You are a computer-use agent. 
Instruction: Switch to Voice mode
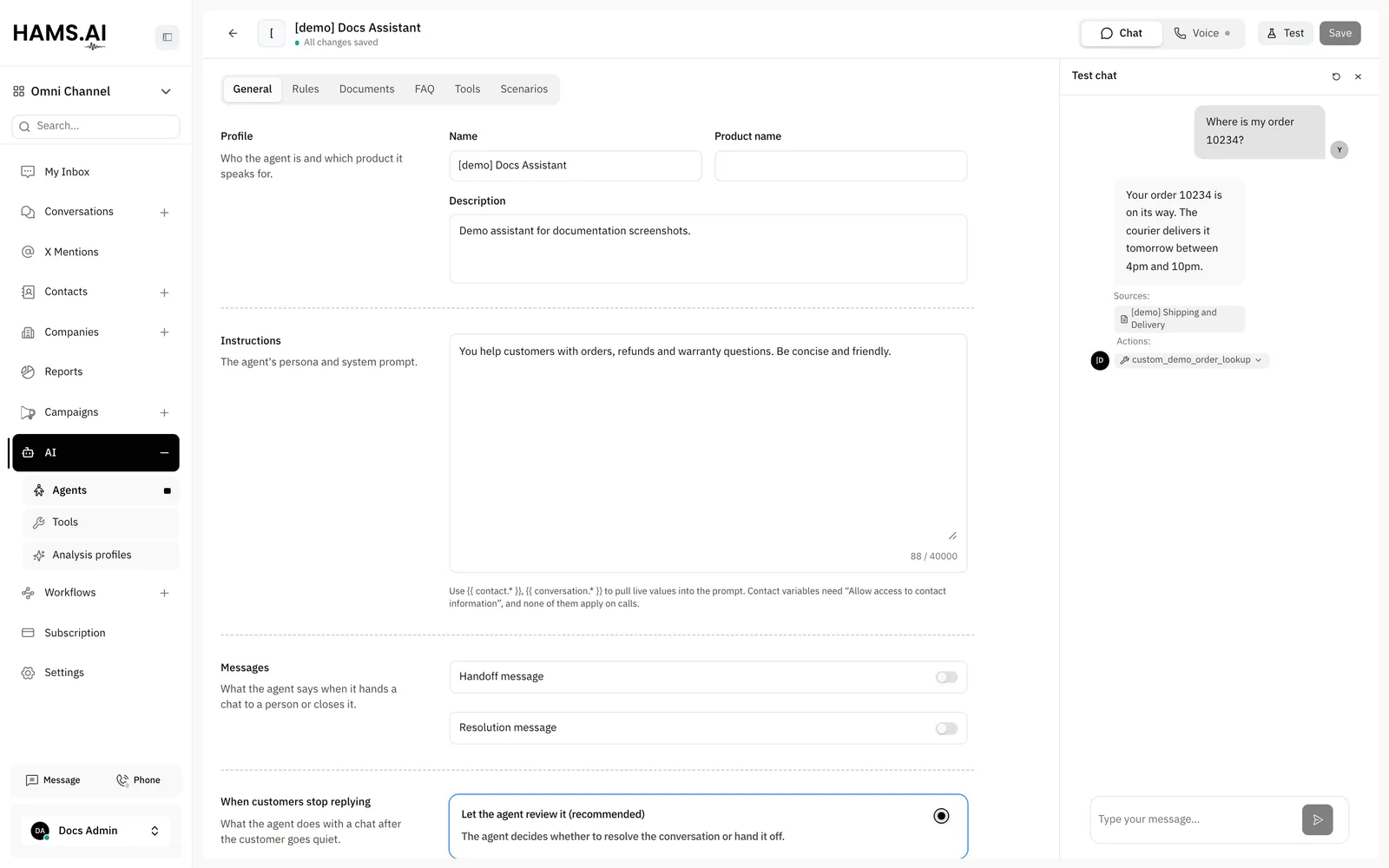point(1202,33)
